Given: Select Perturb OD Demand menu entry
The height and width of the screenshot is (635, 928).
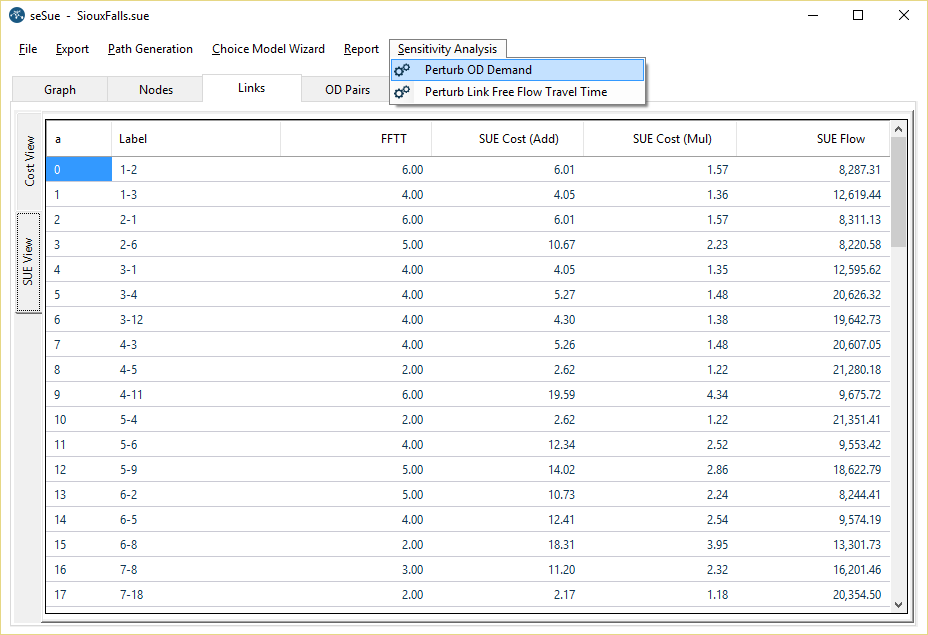Looking at the screenshot, I should coord(478,70).
